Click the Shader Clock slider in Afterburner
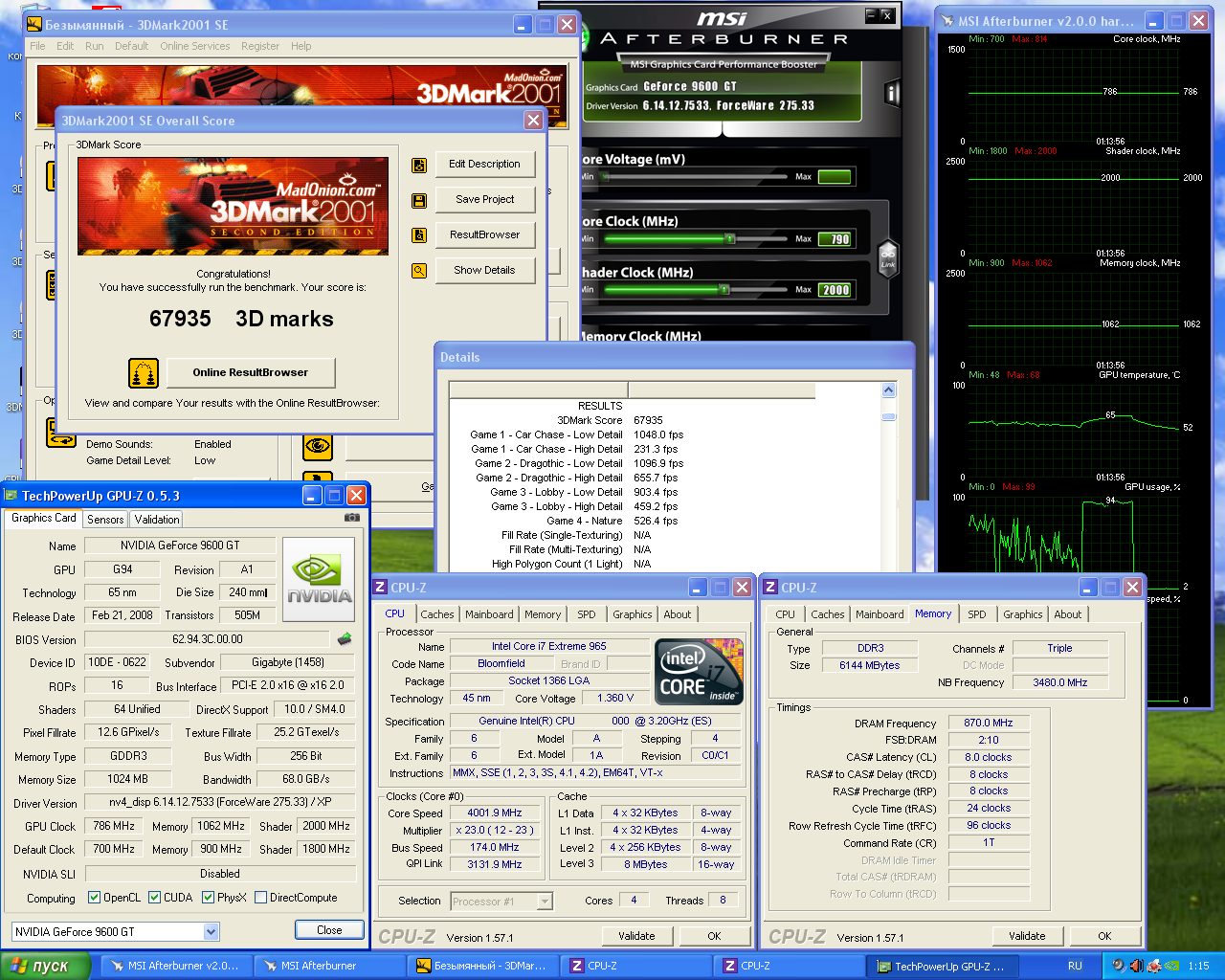Screen dimensions: 1225x980 pyautogui.click(x=695, y=290)
